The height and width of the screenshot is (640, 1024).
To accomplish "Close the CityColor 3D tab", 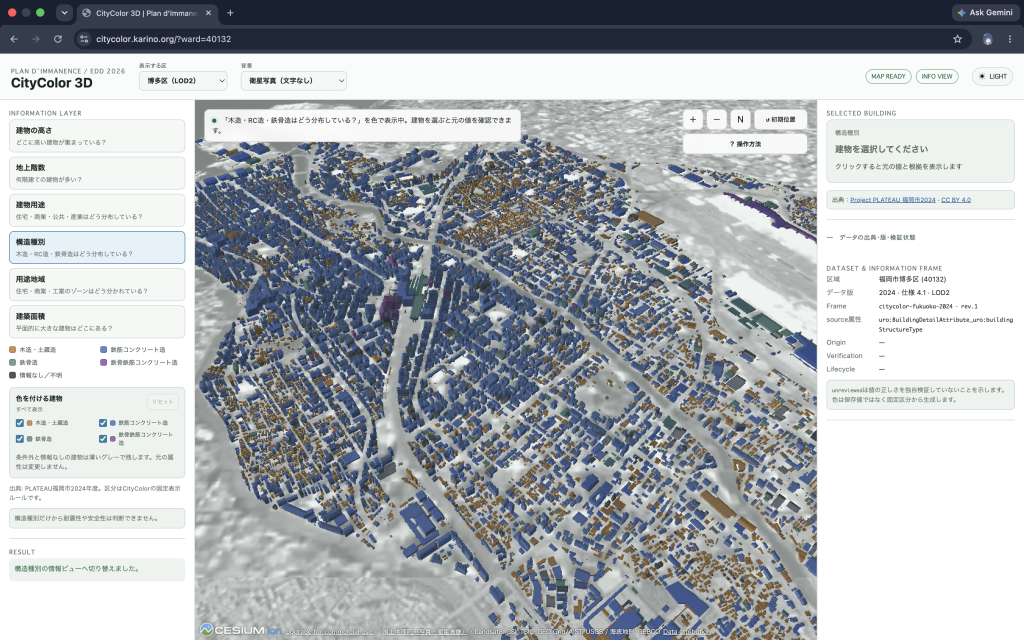I will pyautogui.click(x=208, y=12).
